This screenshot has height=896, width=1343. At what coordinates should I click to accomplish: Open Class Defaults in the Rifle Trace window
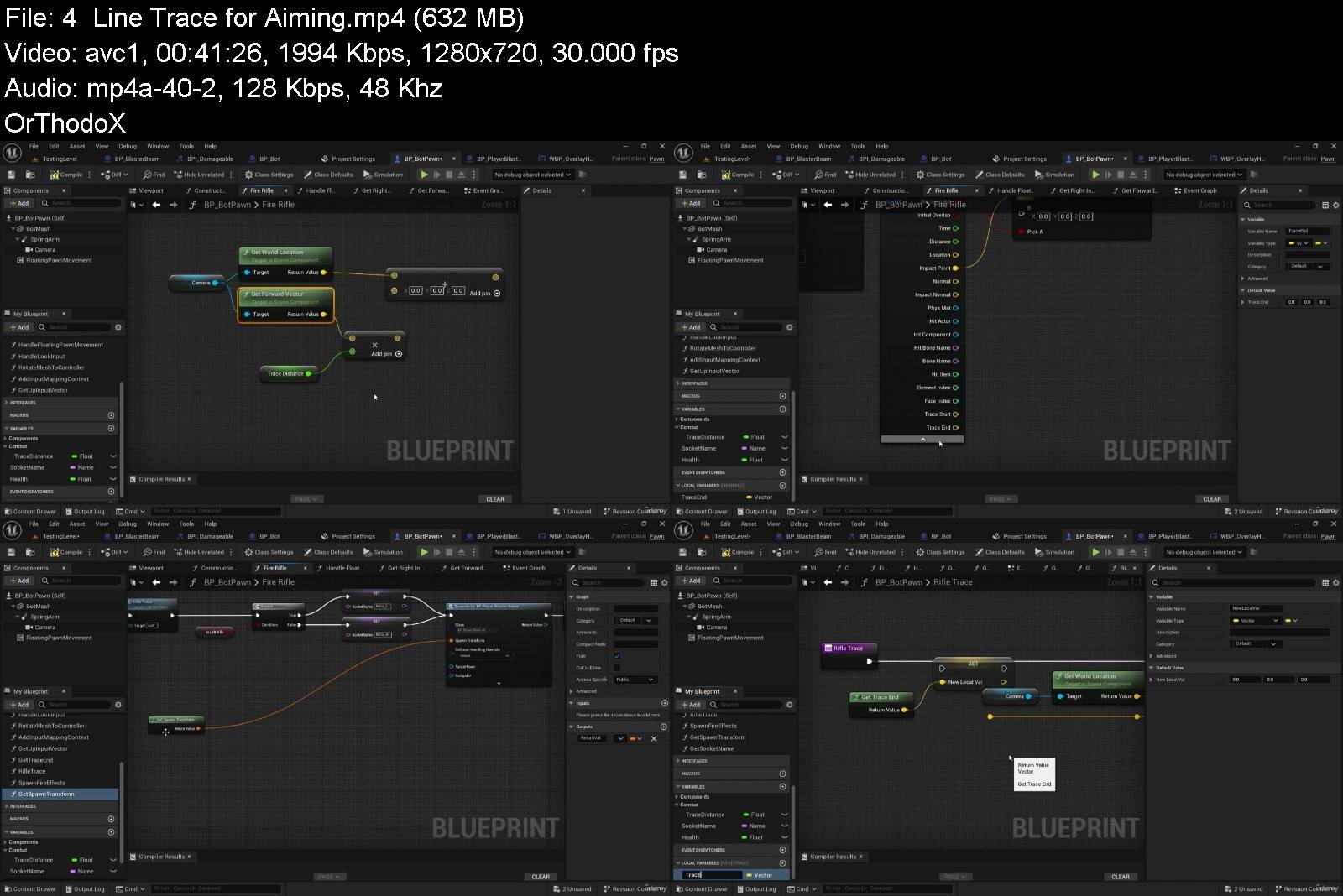[1000, 552]
